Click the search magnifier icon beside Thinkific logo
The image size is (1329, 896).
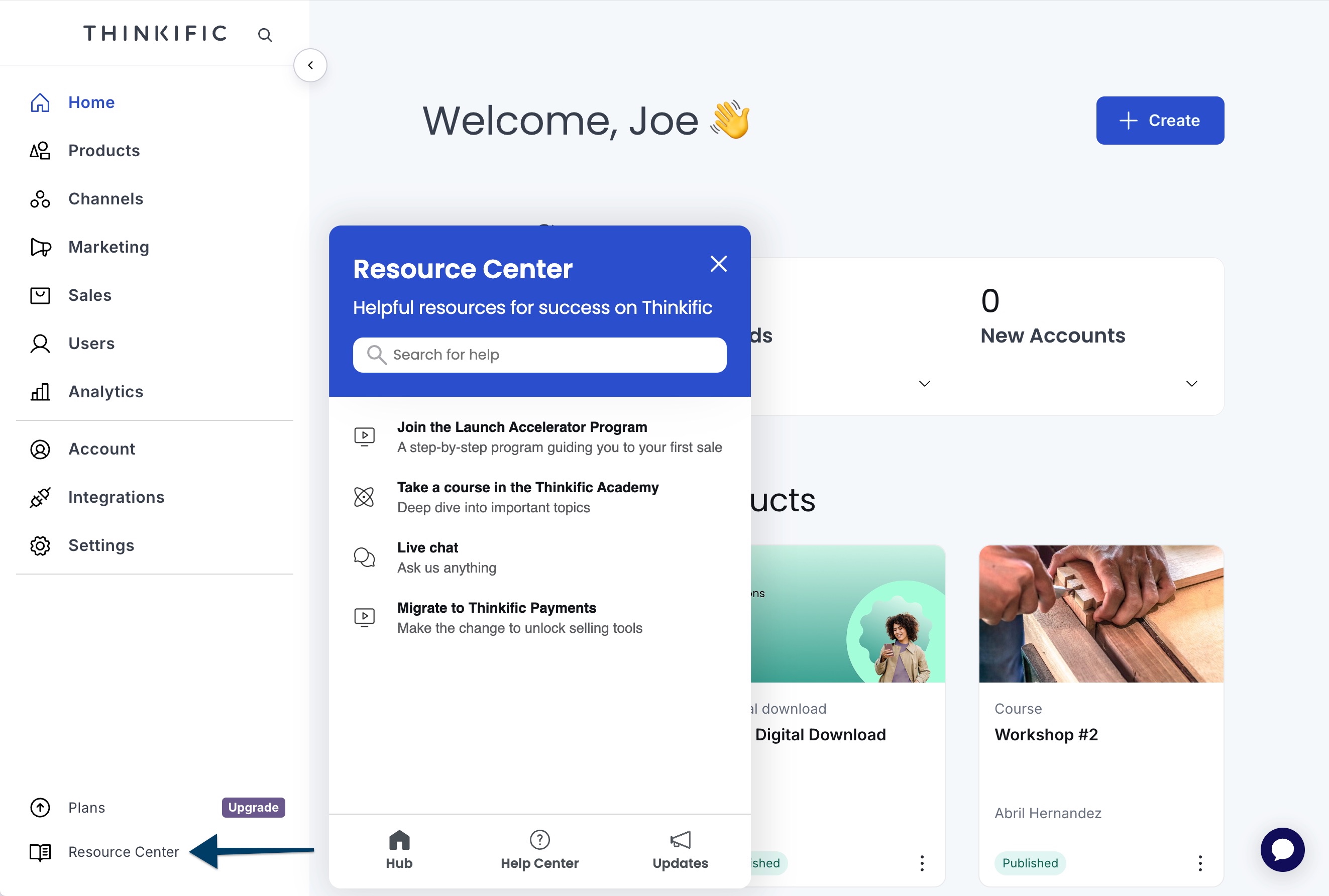[x=265, y=35]
